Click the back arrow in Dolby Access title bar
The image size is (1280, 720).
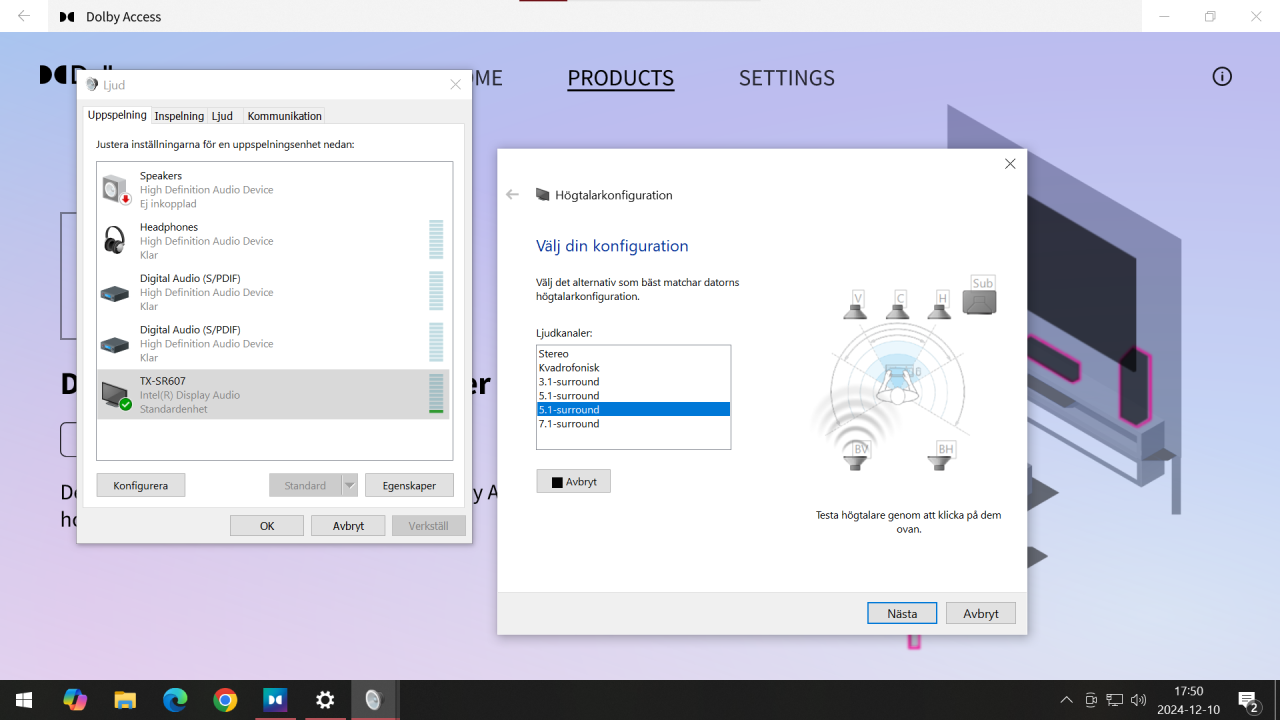pyautogui.click(x=24, y=16)
